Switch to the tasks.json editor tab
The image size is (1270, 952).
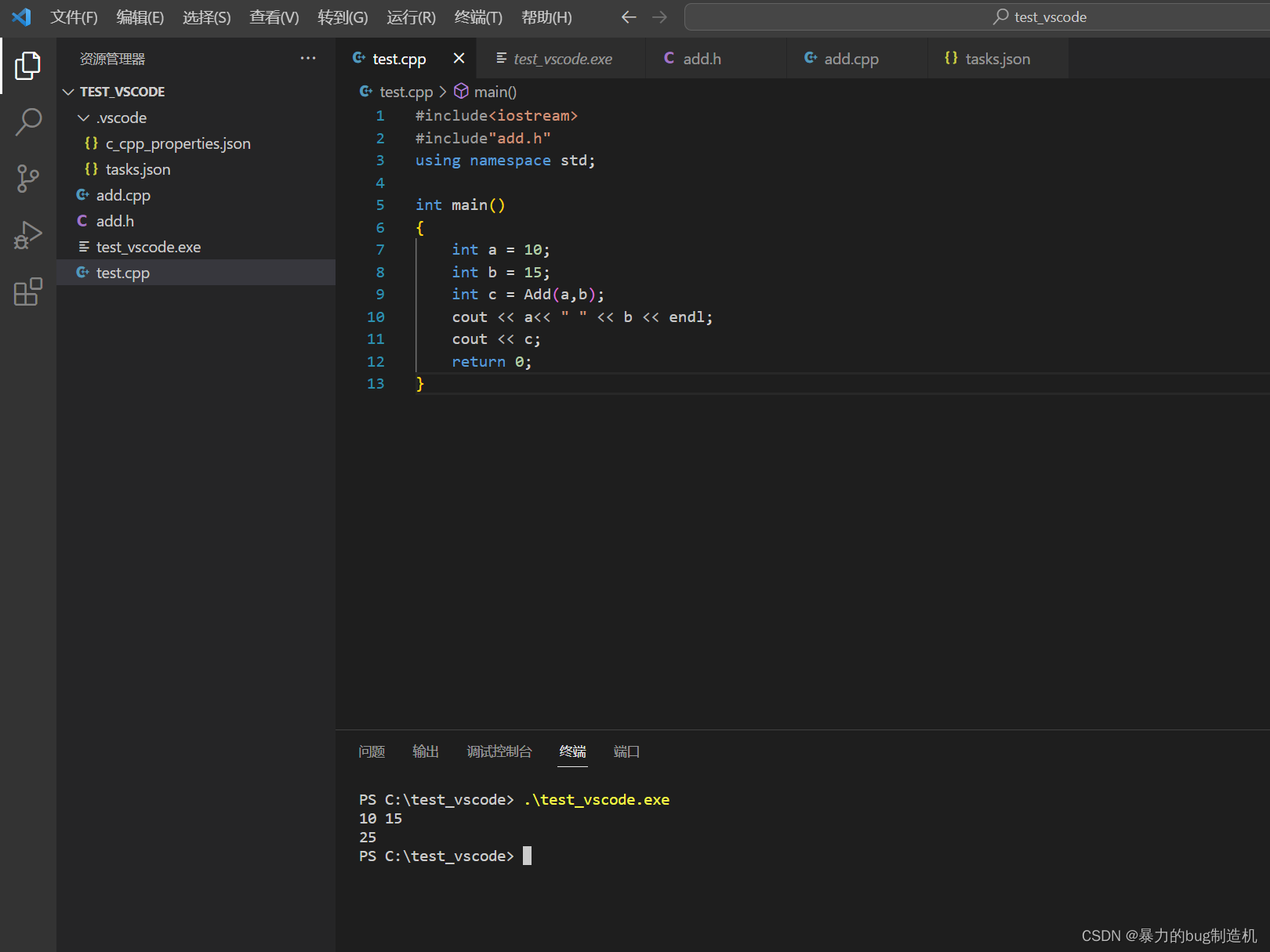click(997, 59)
